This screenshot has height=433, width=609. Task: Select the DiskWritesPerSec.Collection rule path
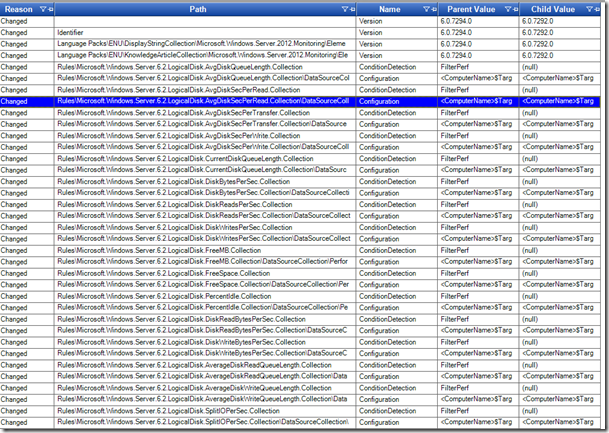(205, 227)
